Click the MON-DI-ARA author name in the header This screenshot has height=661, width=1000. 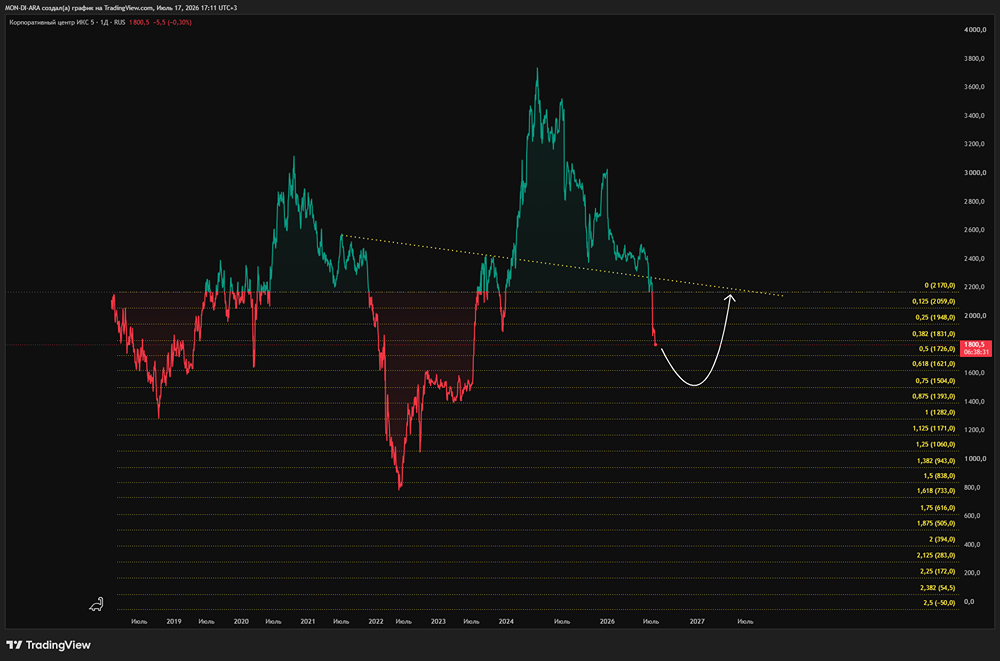click(x=22, y=8)
